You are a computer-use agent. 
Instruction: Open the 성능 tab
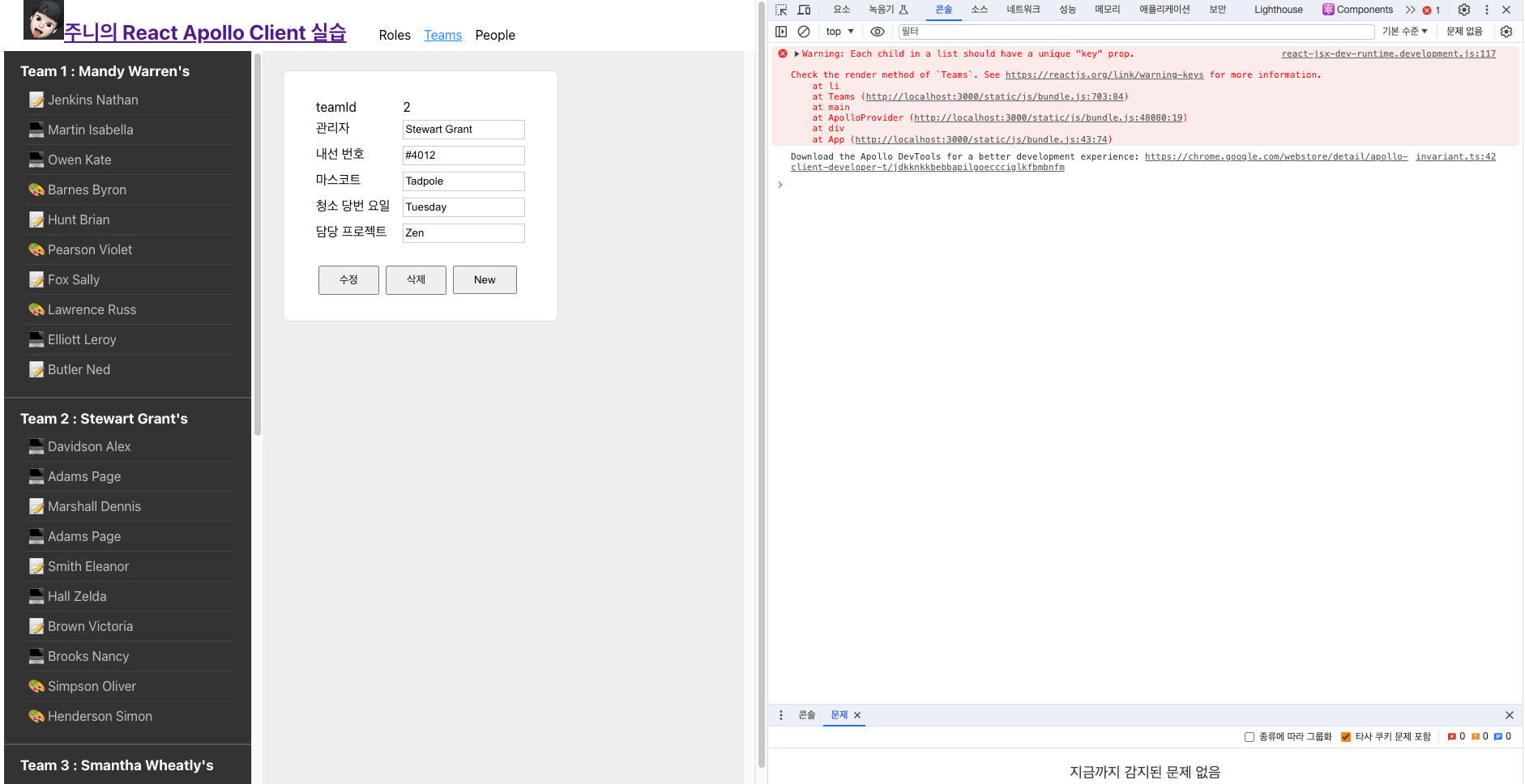point(1068,10)
